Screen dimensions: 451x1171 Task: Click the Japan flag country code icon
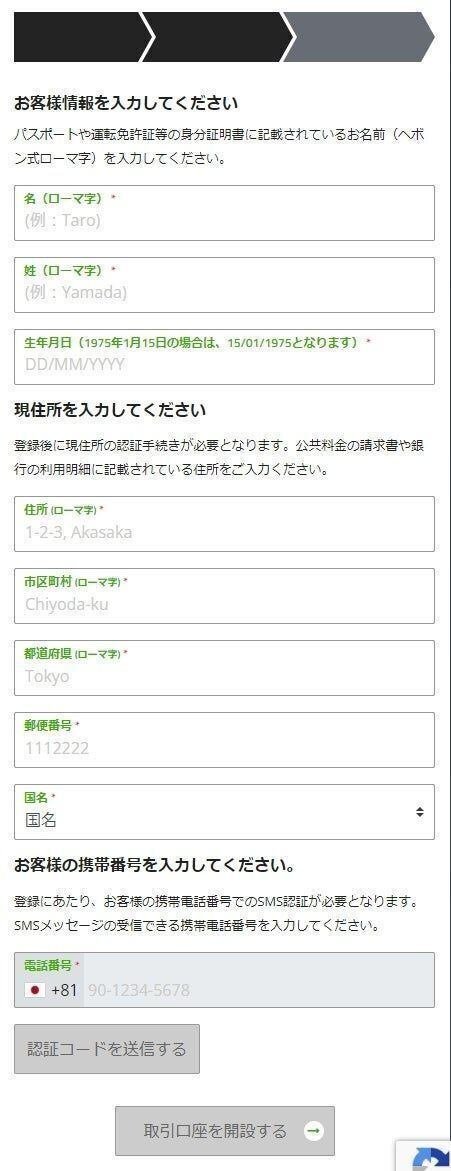[35, 990]
